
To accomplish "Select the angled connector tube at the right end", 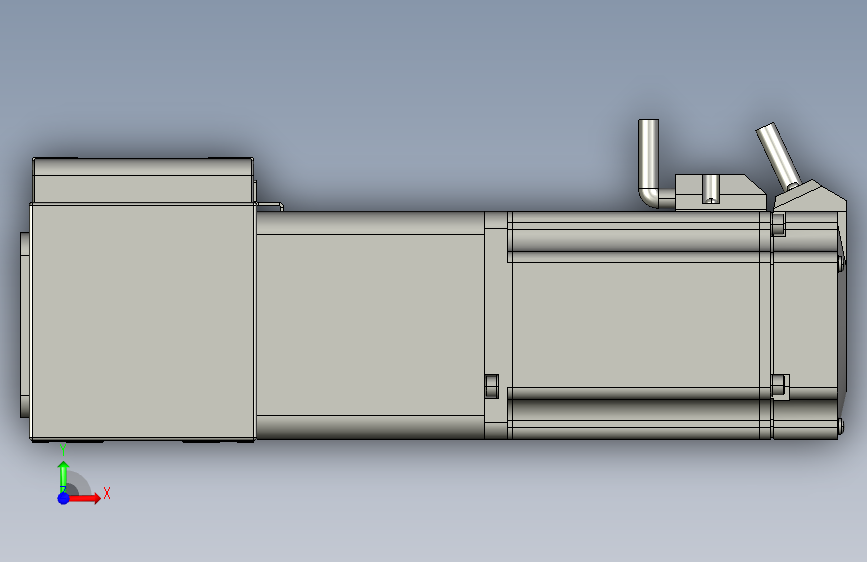I will [778, 156].
